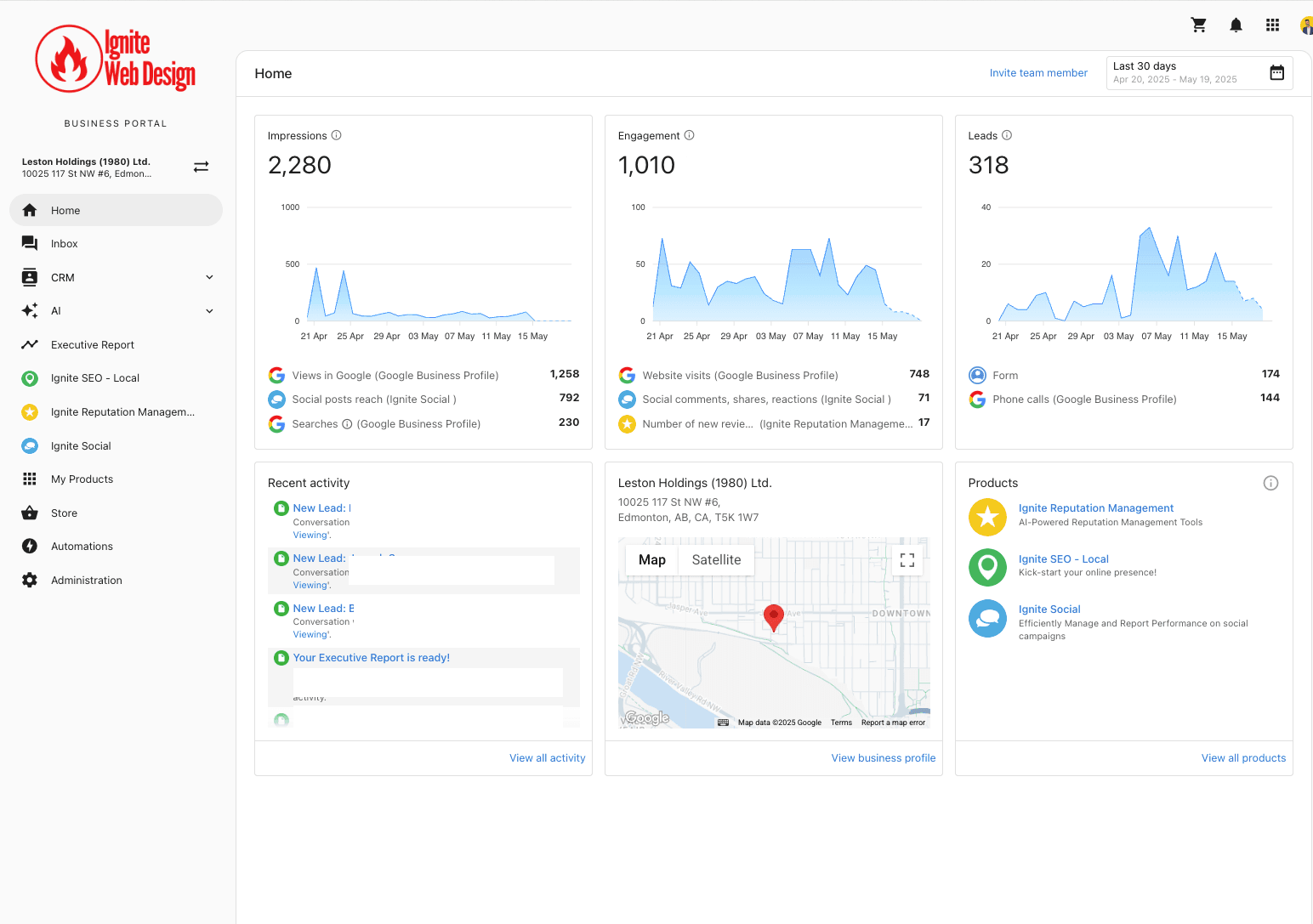Go to Home in sidebar

(116, 210)
